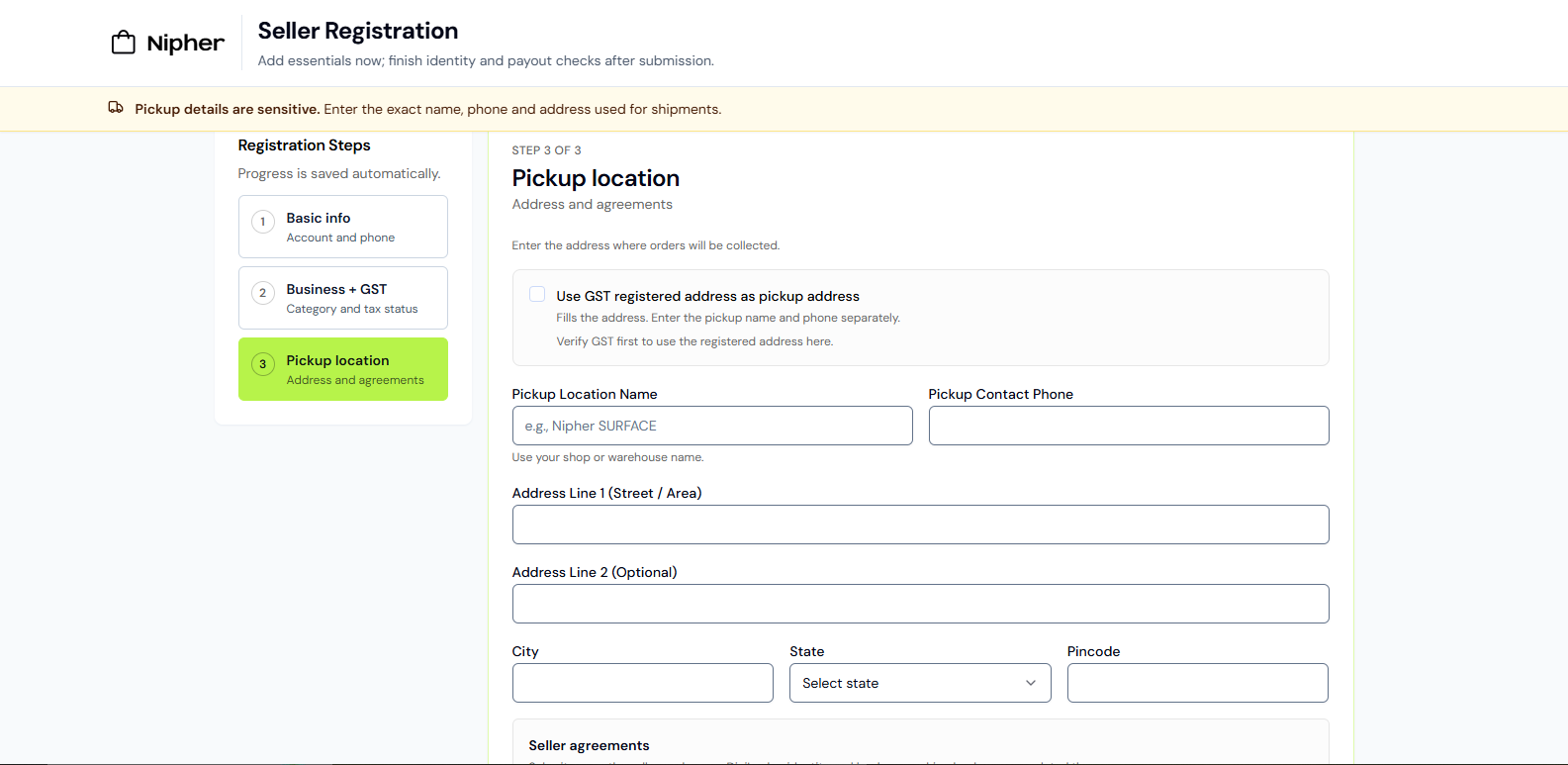Click "Enter the address where orders will be collected."

tap(646, 245)
